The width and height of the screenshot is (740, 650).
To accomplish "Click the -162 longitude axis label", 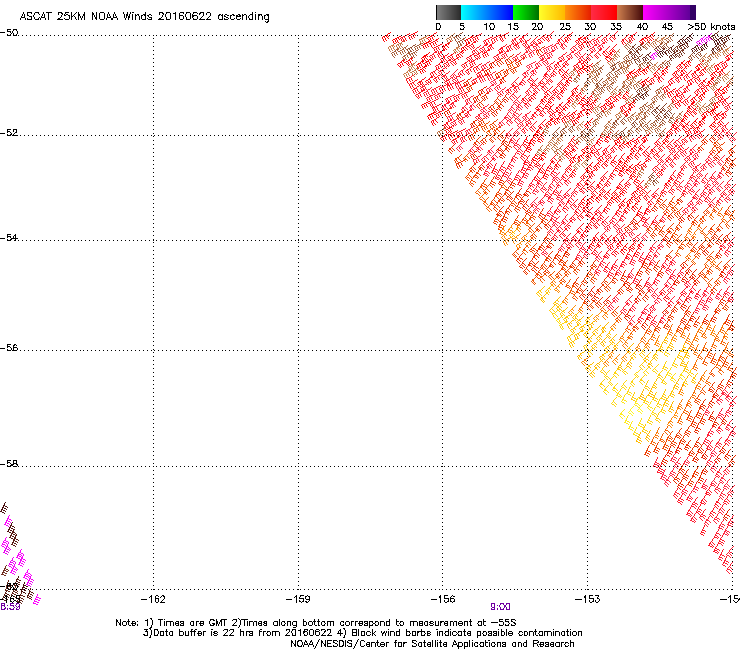I will pyautogui.click(x=153, y=599).
